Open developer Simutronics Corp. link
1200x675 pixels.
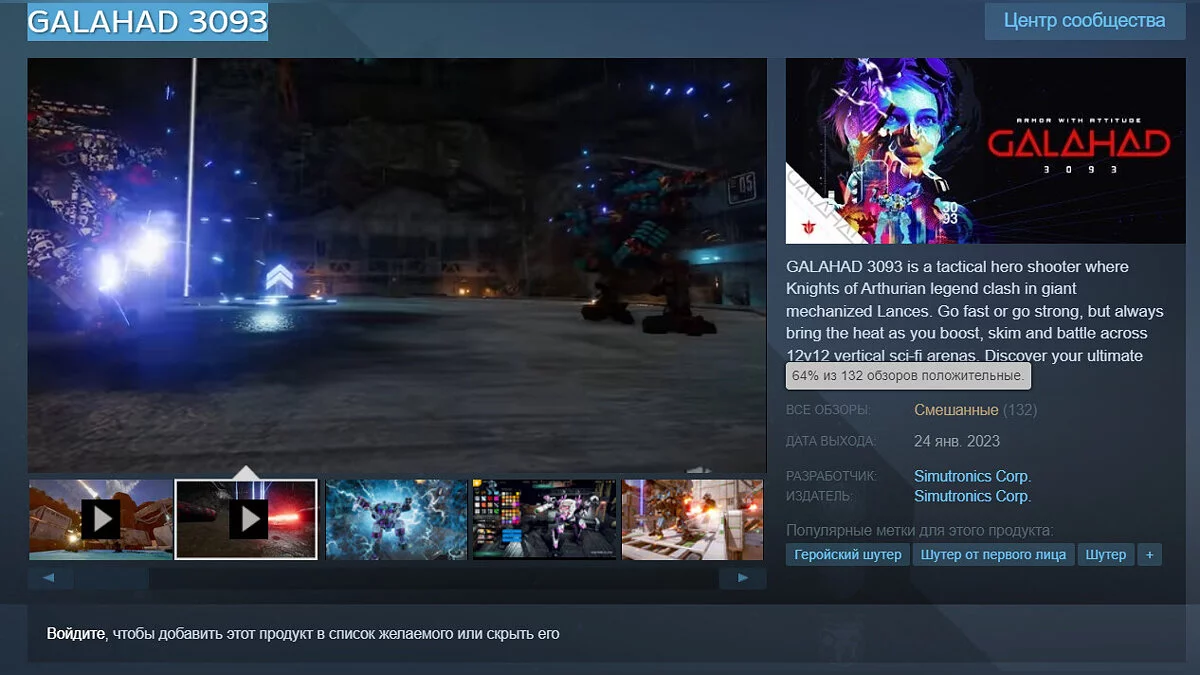(x=972, y=476)
